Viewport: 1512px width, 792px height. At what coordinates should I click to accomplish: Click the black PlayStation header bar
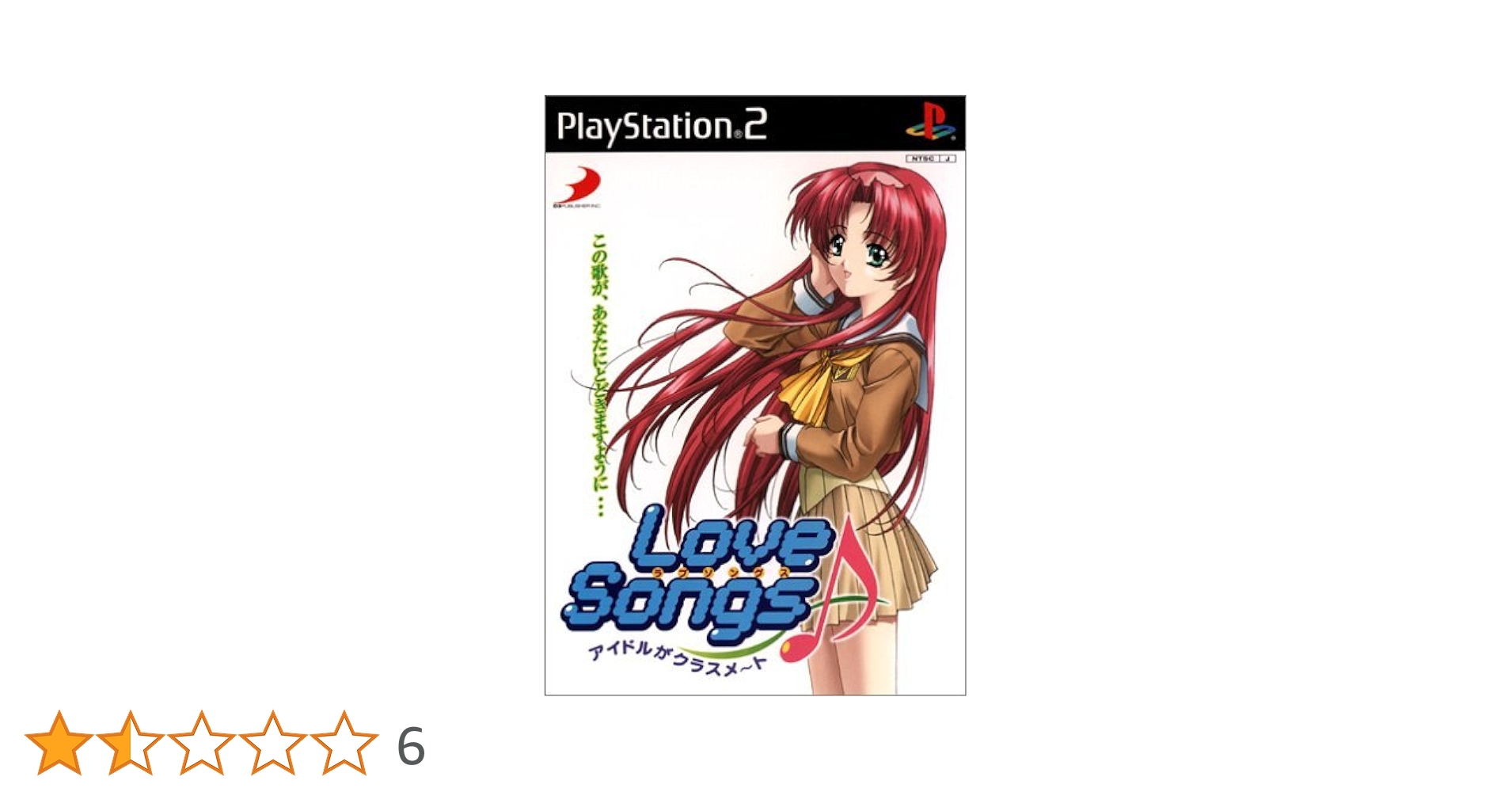(x=755, y=124)
